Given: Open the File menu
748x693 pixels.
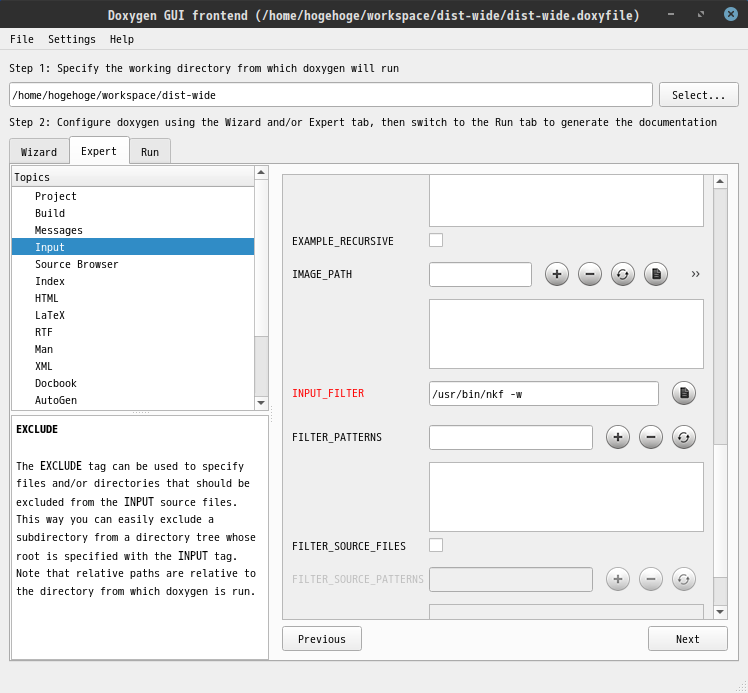Looking at the screenshot, I should tap(22, 39).
